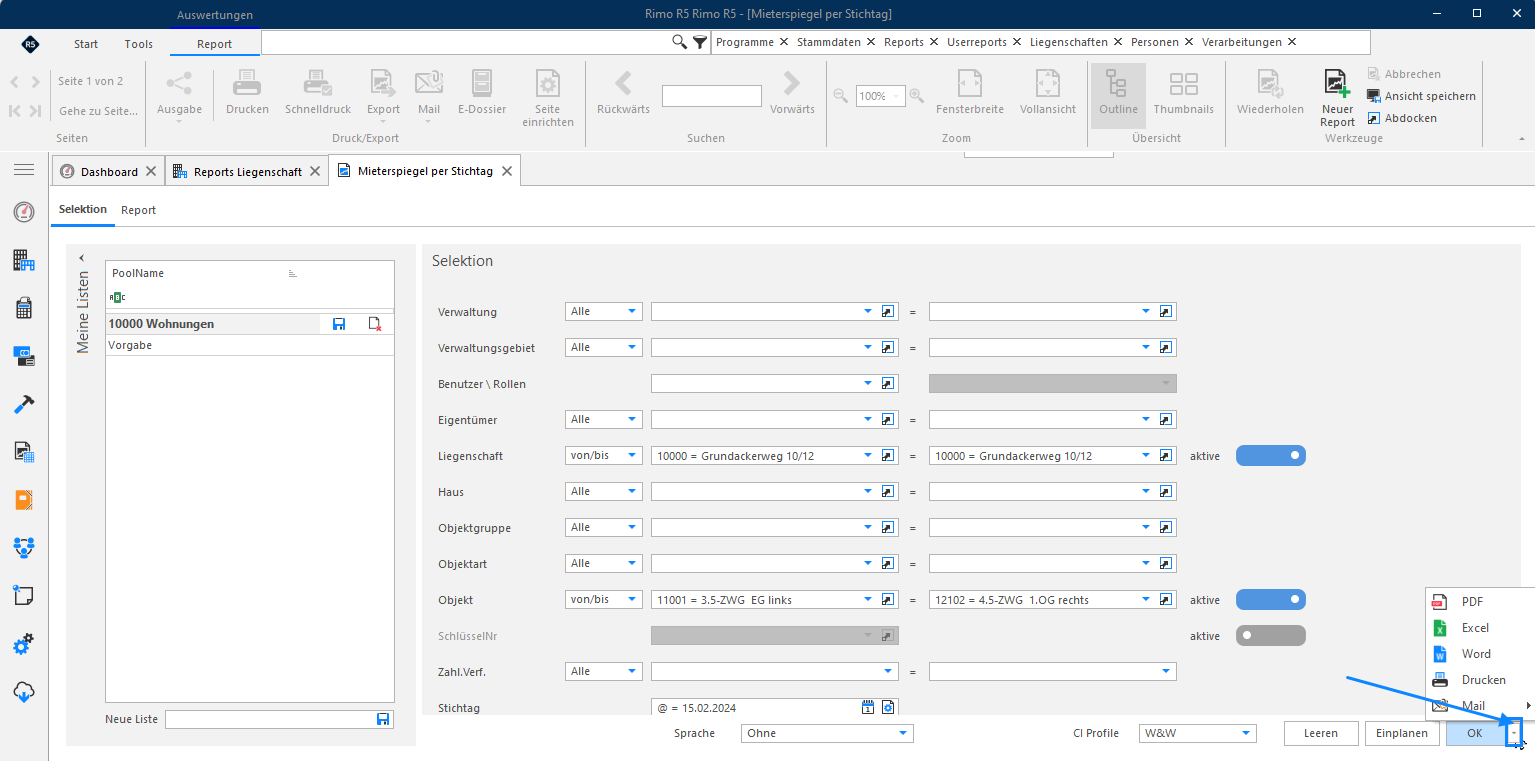Open the Verwaltung Alle dropdown
This screenshot has height=761, width=1535.
604,312
